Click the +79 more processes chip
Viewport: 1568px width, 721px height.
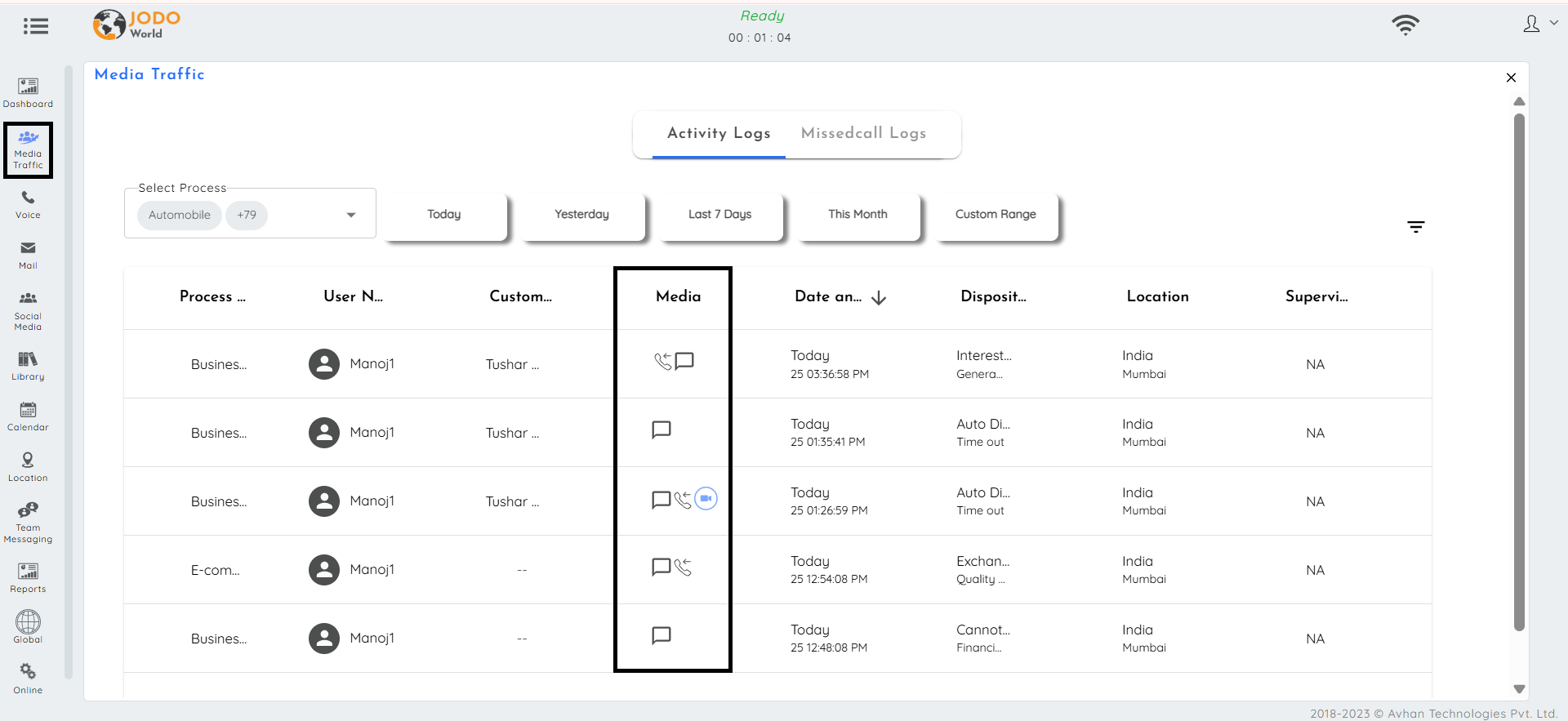[247, 215]
